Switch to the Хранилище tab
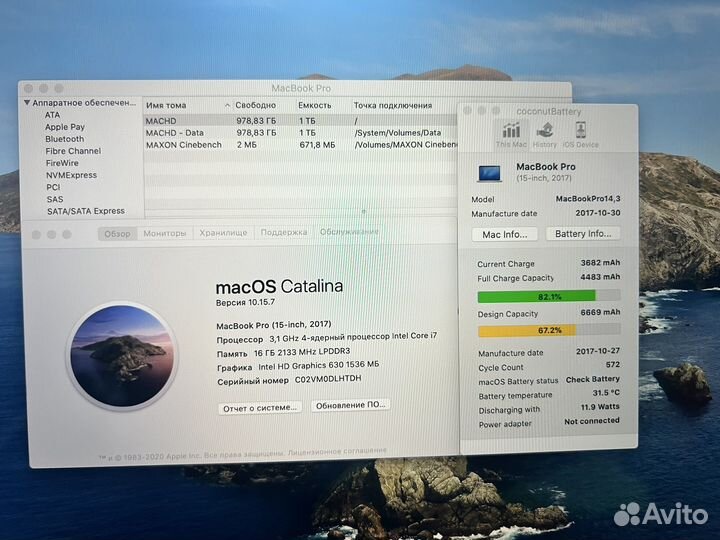The height and width of the screenshot is (540, 720). point(223,233)
